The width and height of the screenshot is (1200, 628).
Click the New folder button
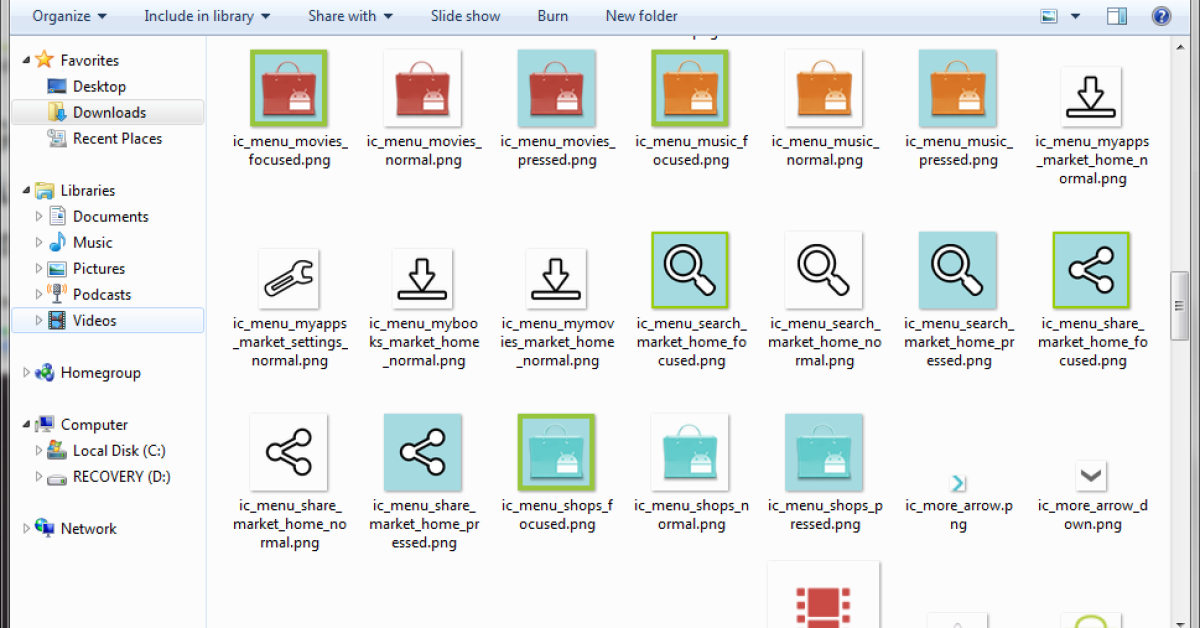(641, 16)
